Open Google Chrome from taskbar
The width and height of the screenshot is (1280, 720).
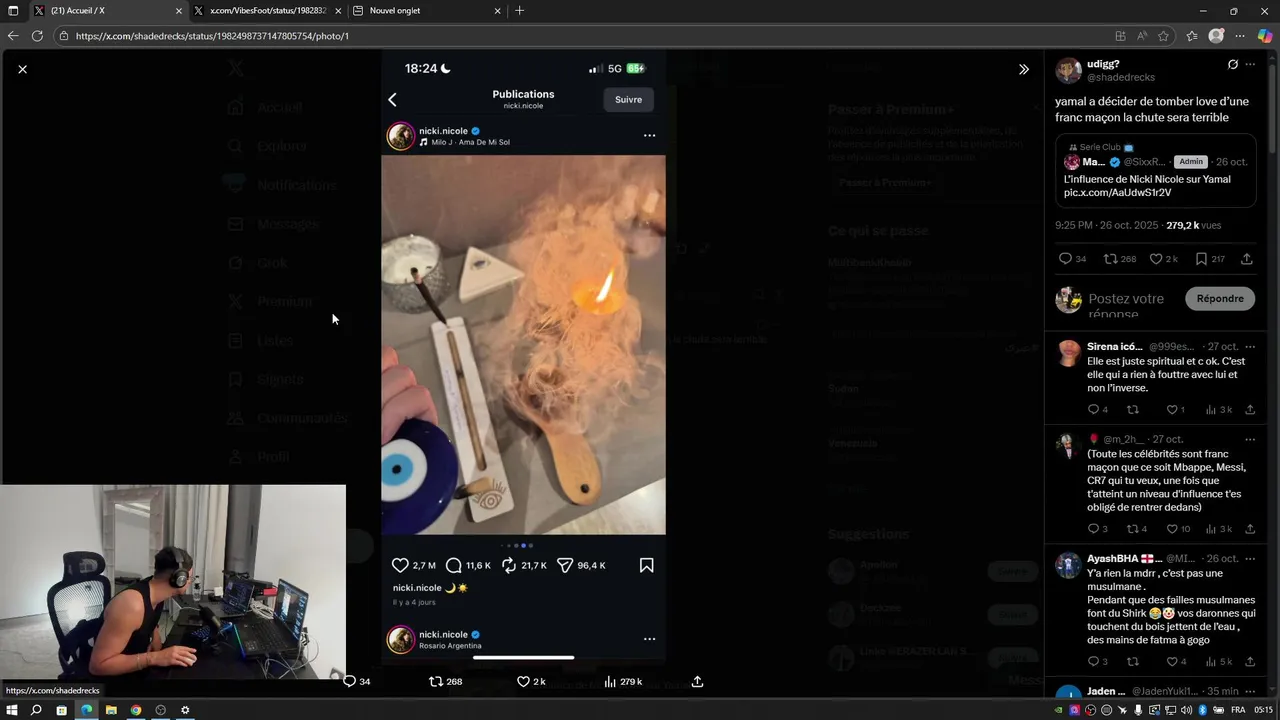[136, 710]
